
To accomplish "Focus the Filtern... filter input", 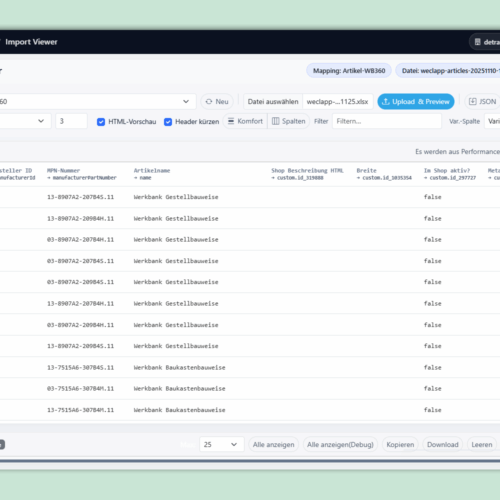I will click(x=387, y=121).
